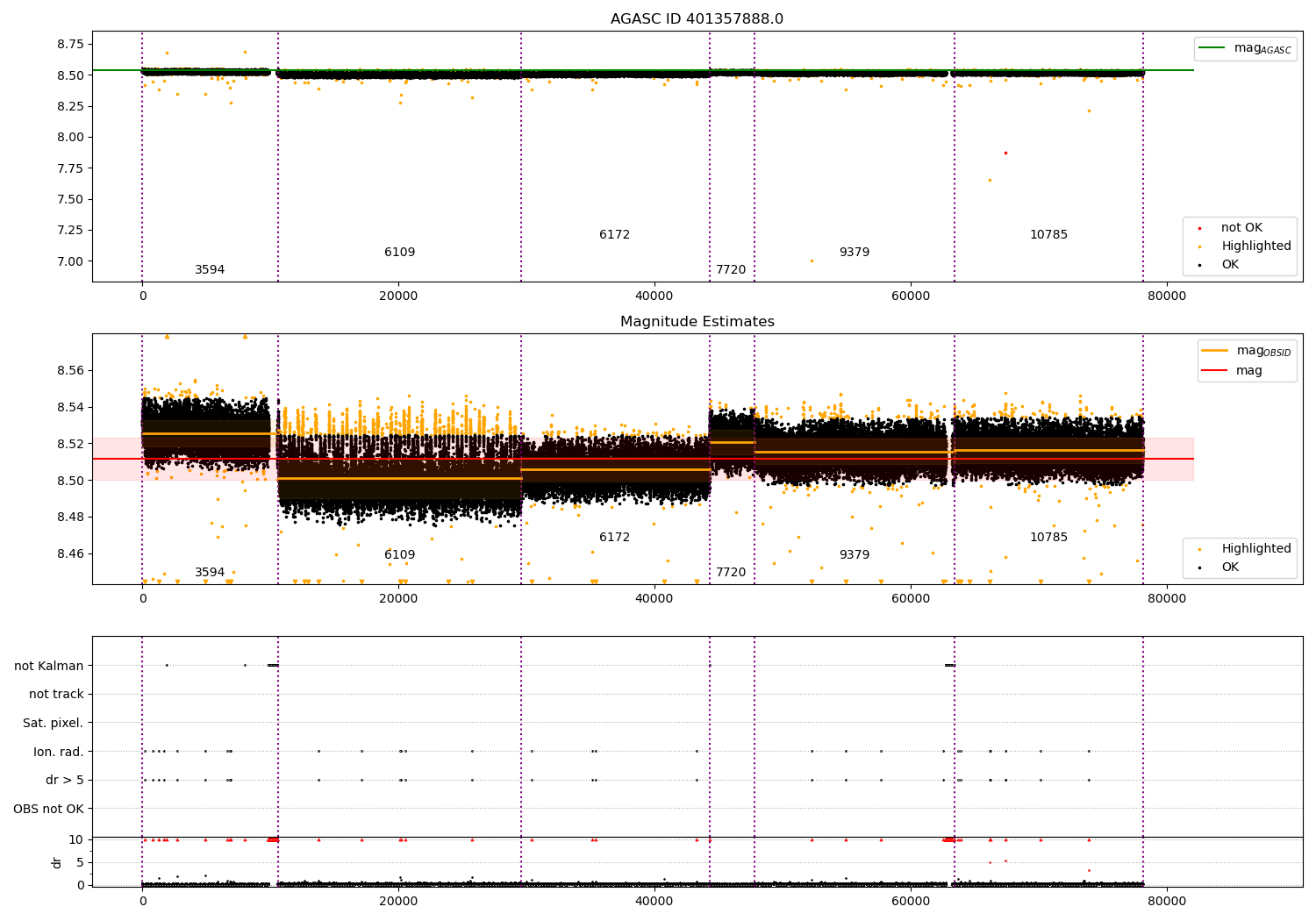The height and width of the screenshot is (921, 1316).
Task: Click the 'not track' row label
Action: 56,694
